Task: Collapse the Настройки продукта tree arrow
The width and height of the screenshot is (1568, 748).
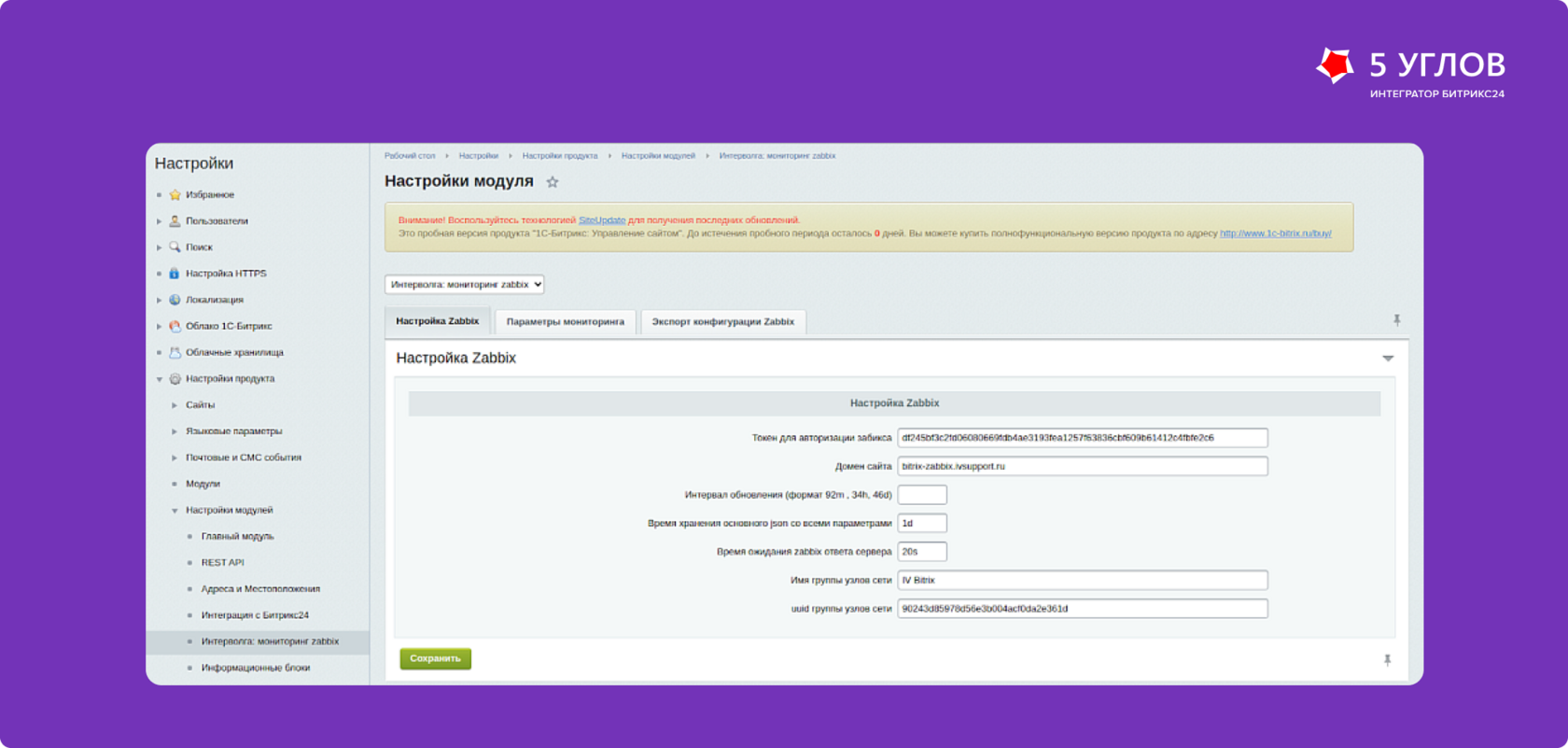Action: [160, 379]
